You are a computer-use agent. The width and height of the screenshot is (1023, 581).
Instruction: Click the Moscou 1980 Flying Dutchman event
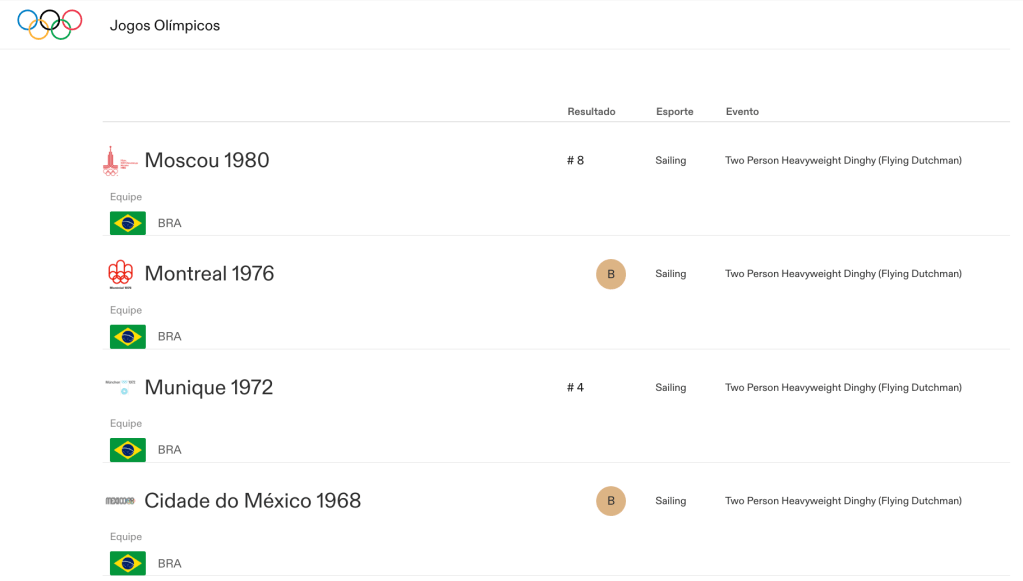tap(843, 160)
